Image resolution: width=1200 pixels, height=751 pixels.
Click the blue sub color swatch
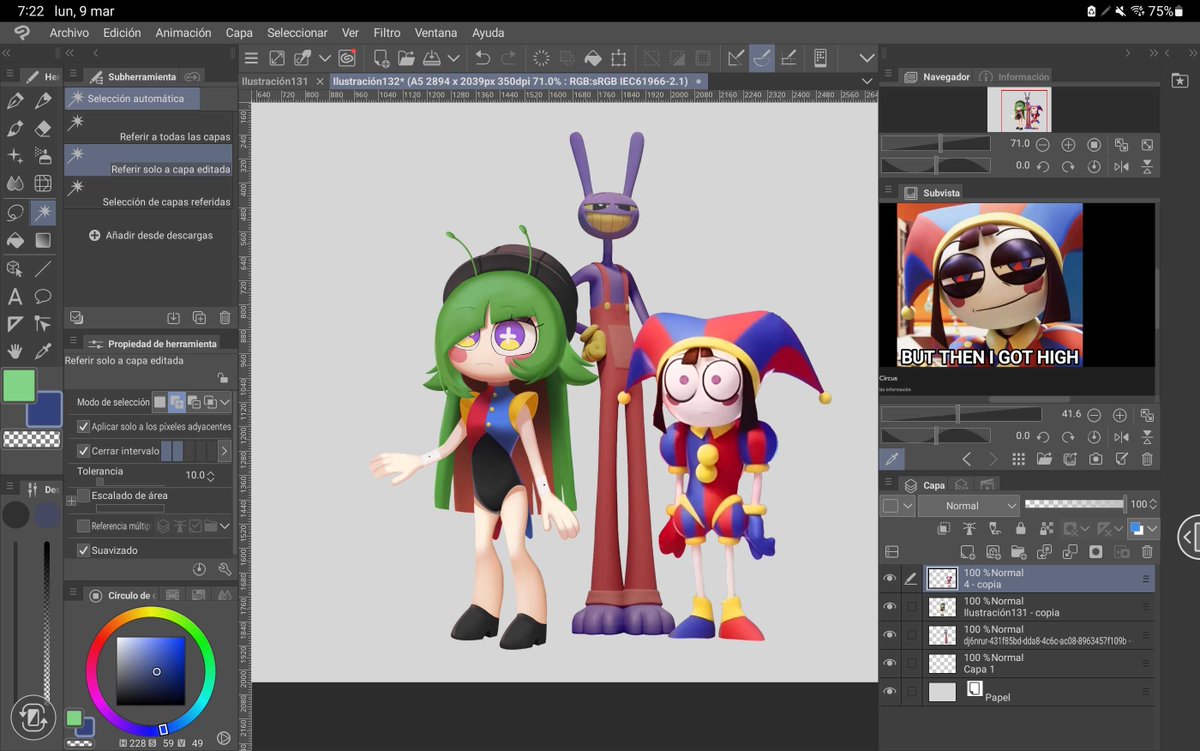[46, 409]
